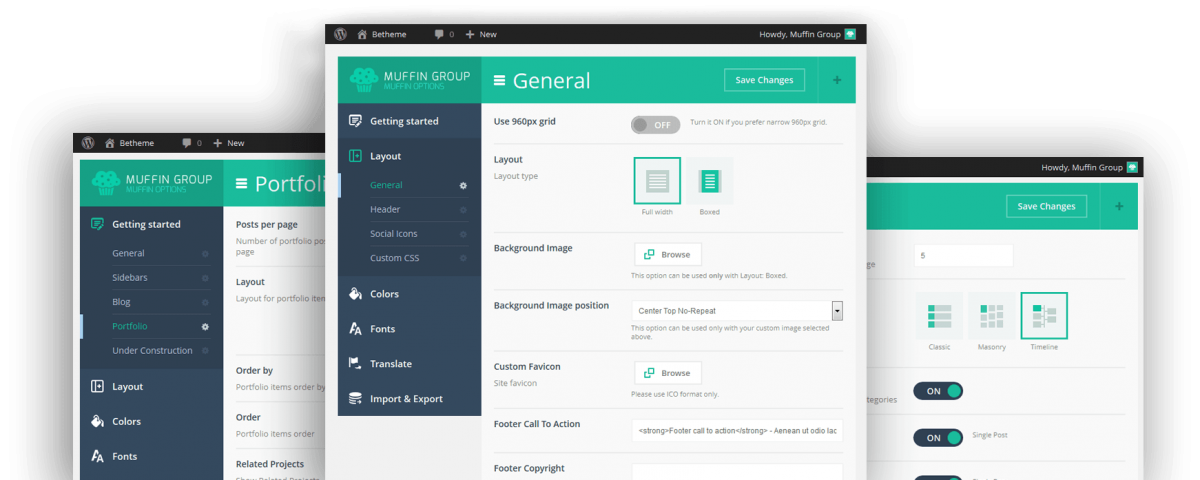Open the Background Image position dropdown
Screen dimensions: 1200x480
pyautogui.click(x=737, y=311)
